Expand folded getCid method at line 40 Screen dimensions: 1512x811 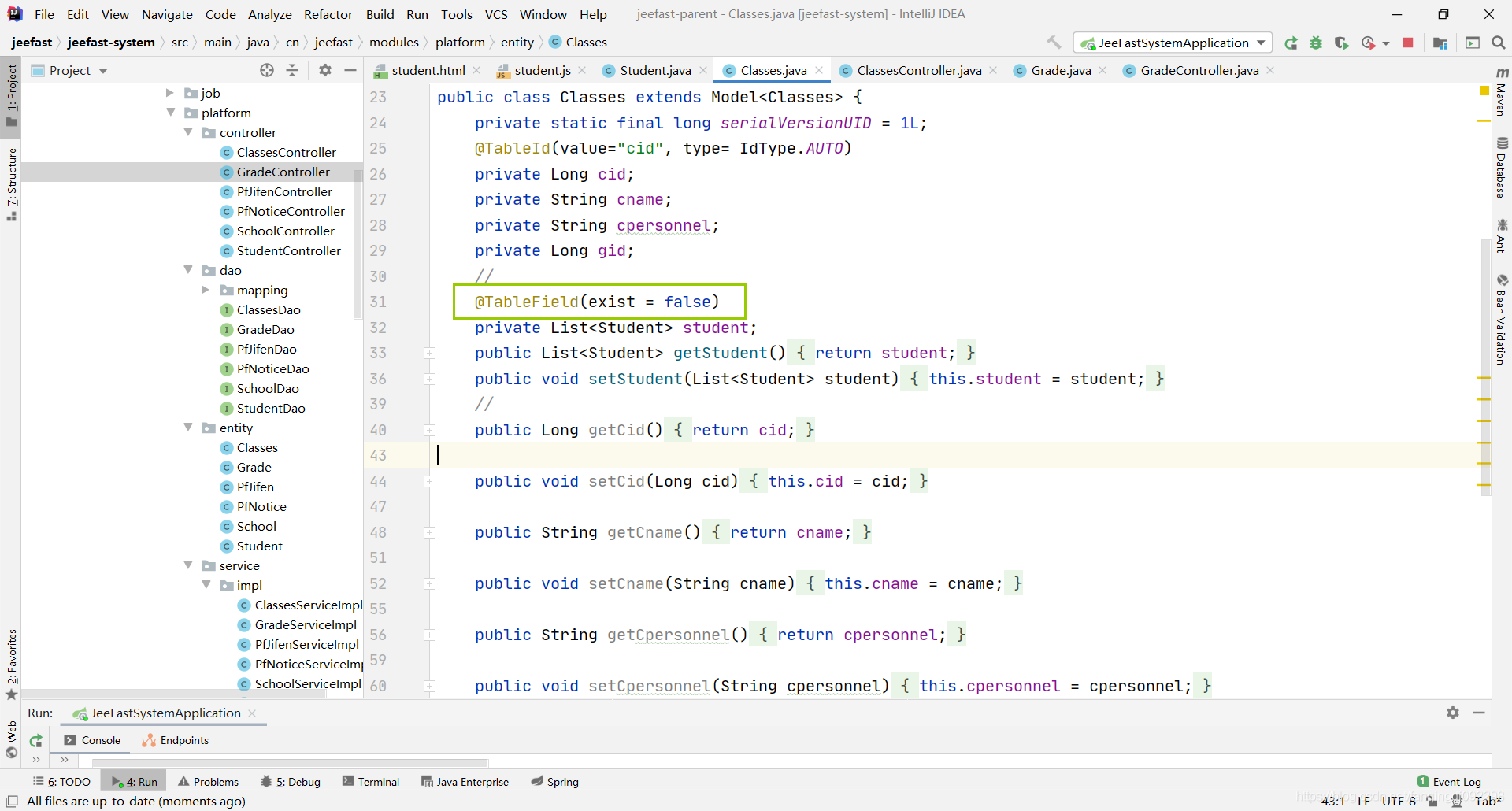click(x=430, y=431)
